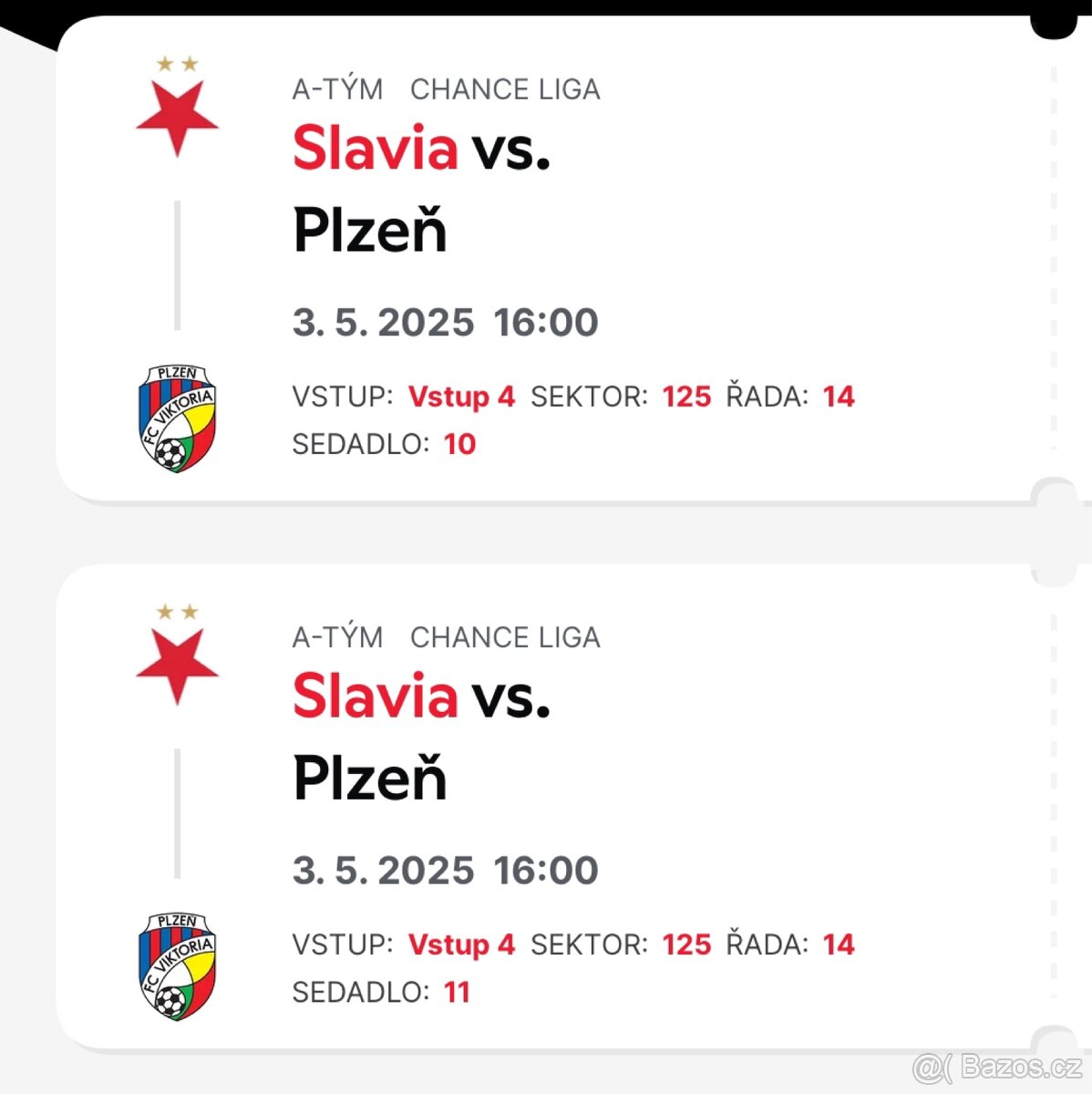Click the 16:00 time on second ticket
The image size is (1092, 1094).
click(x=546, y=871)
